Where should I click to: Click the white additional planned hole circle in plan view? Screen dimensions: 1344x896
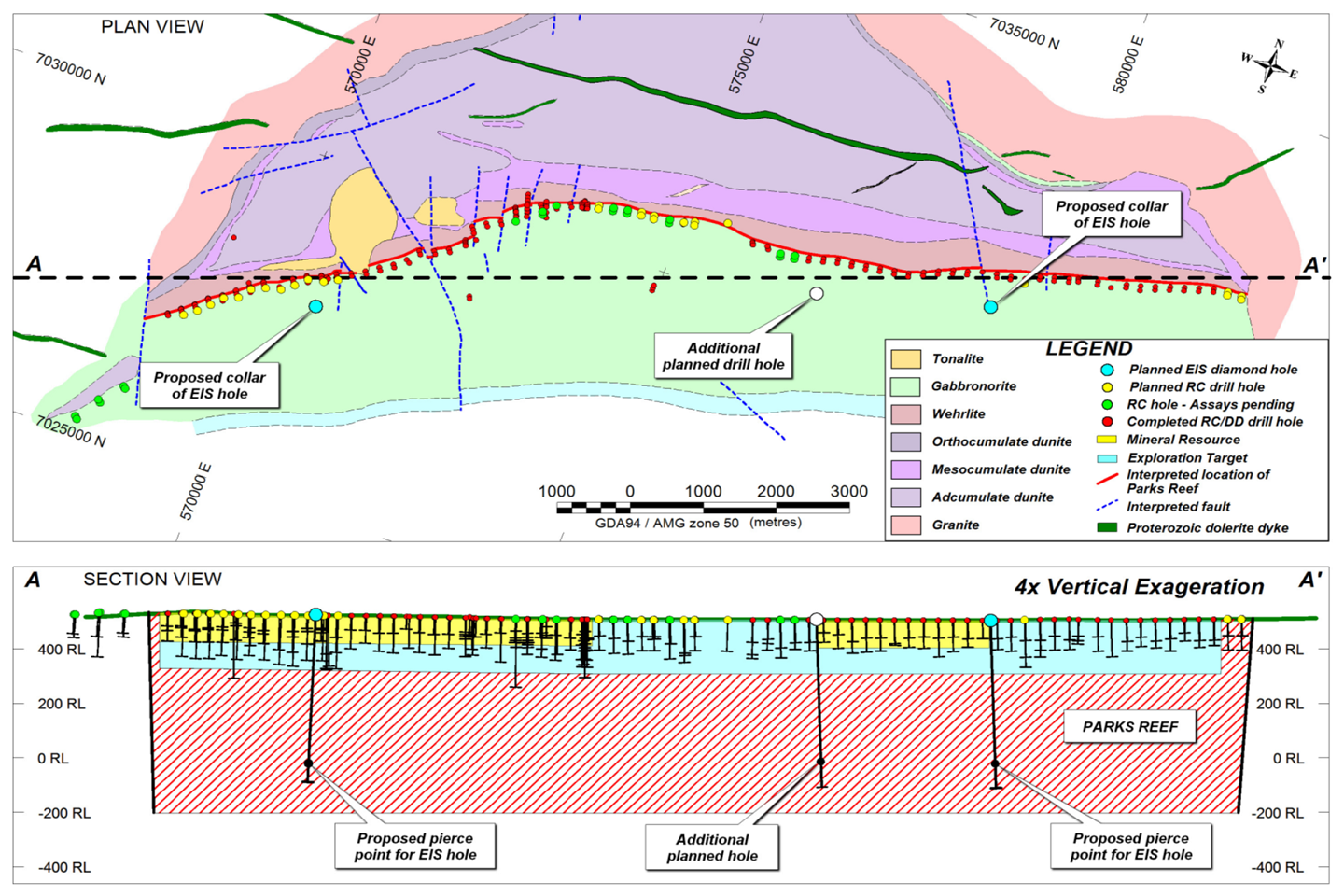[817, 294]
